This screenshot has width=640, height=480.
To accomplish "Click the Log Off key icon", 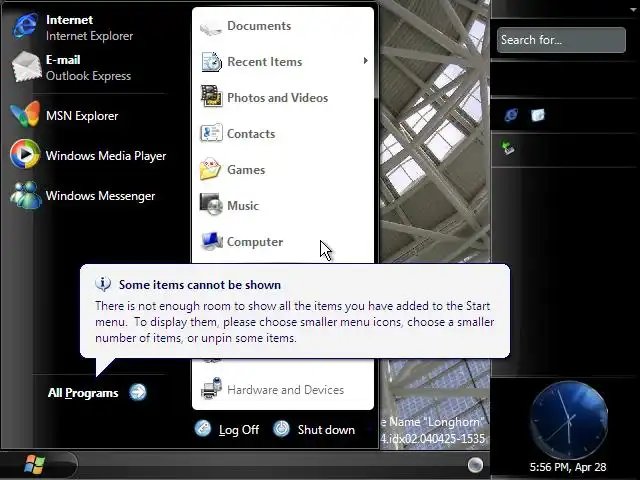I will pos(203,429).
